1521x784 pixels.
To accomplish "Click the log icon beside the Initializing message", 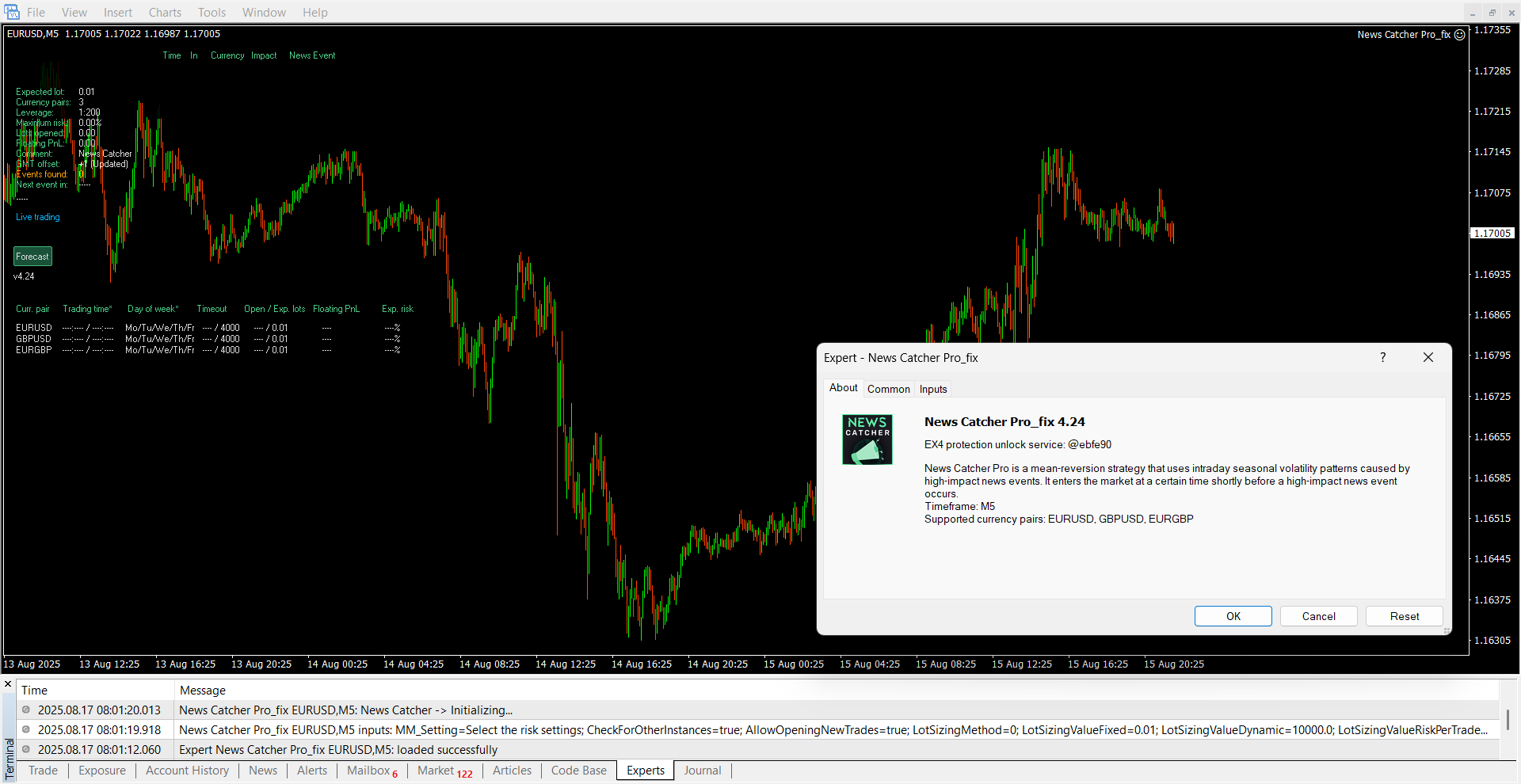I will (x=26, y=710).
